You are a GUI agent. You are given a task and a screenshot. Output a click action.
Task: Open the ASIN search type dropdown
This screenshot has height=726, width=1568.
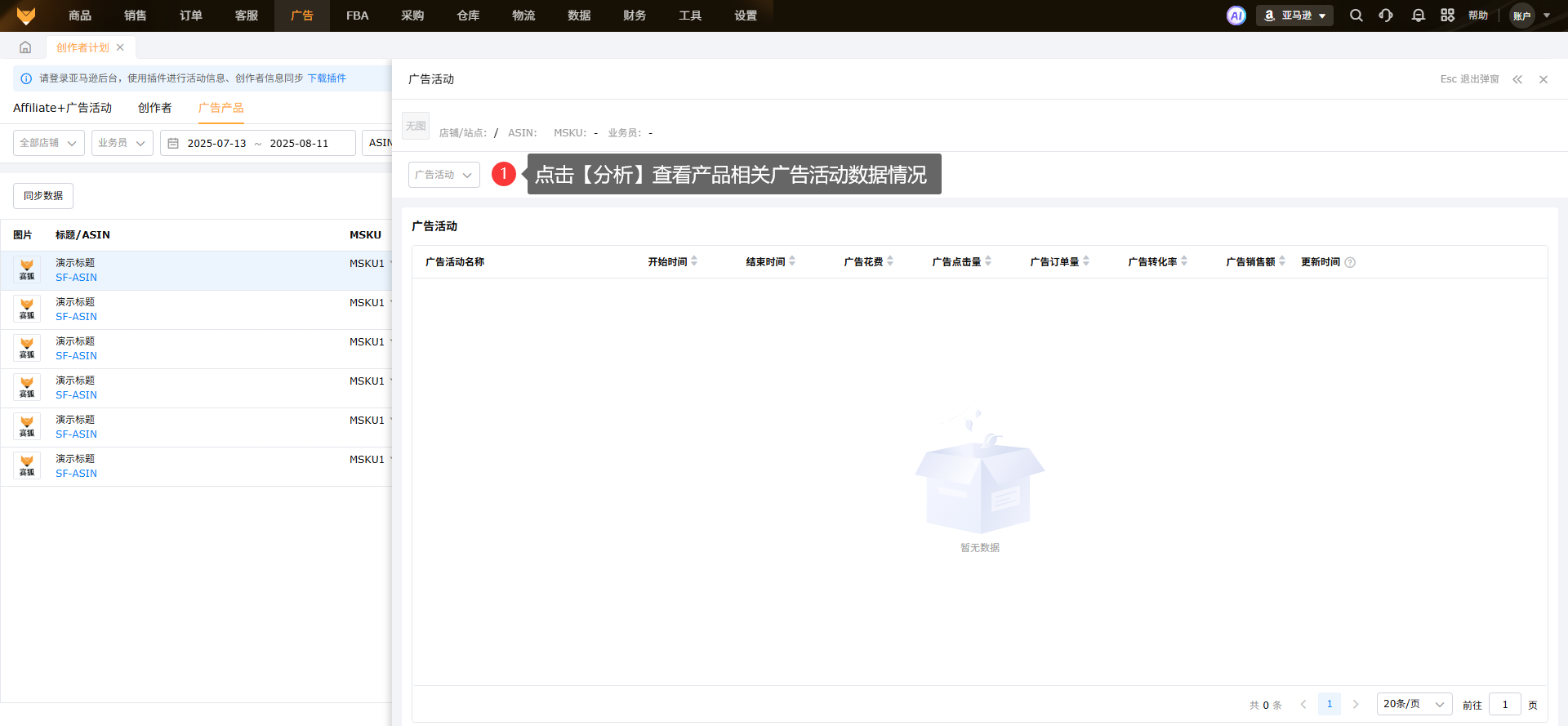pyautogui.click(x=377, y=143)
